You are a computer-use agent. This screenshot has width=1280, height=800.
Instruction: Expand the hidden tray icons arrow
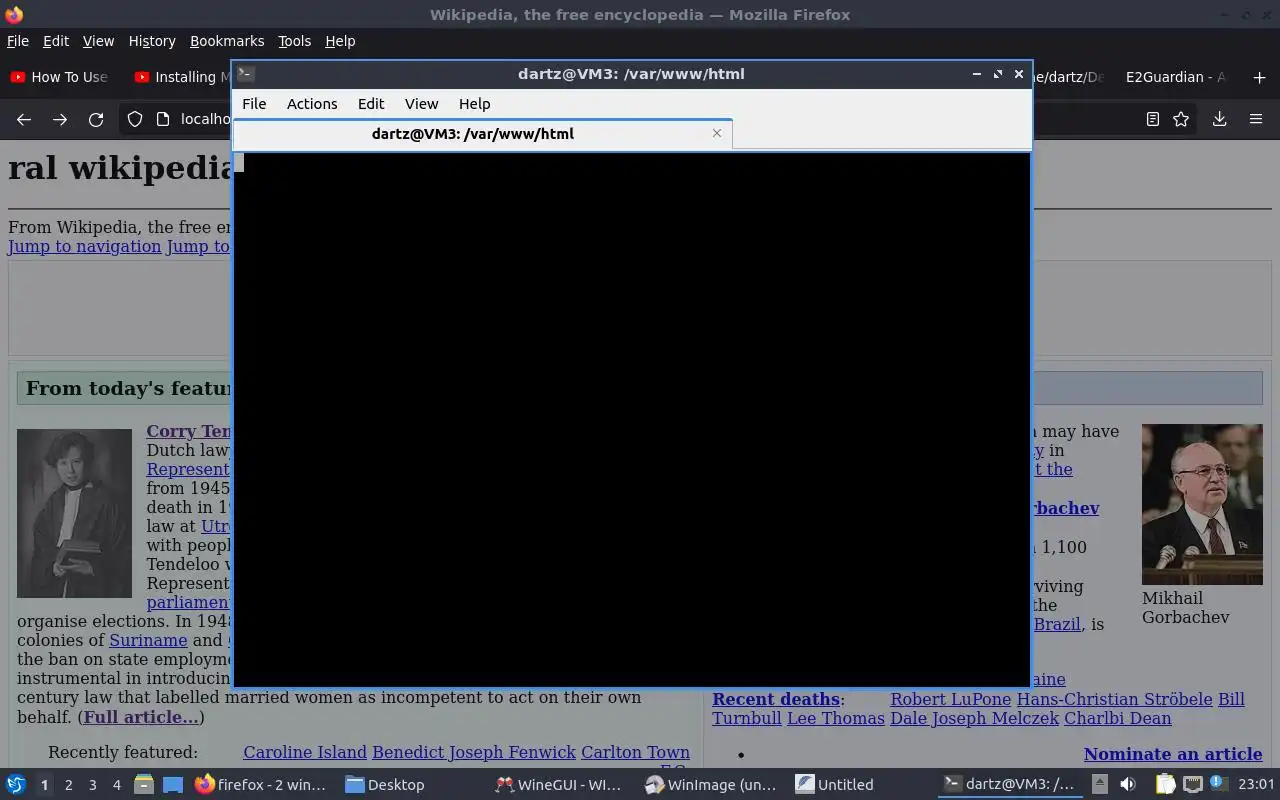point(1099,784)
